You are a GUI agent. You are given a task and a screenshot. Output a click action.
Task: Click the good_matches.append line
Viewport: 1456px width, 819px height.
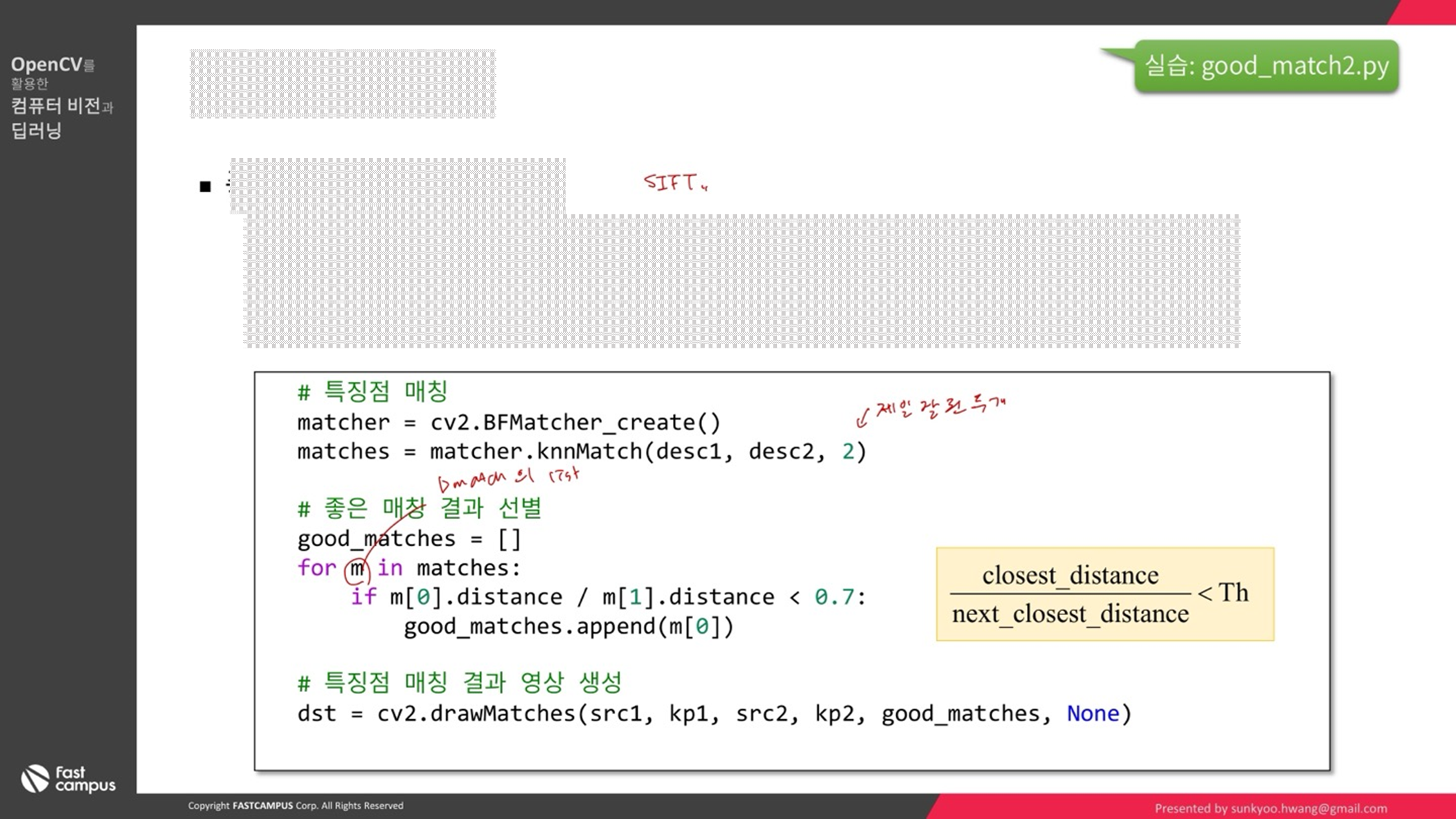(568, 627)
